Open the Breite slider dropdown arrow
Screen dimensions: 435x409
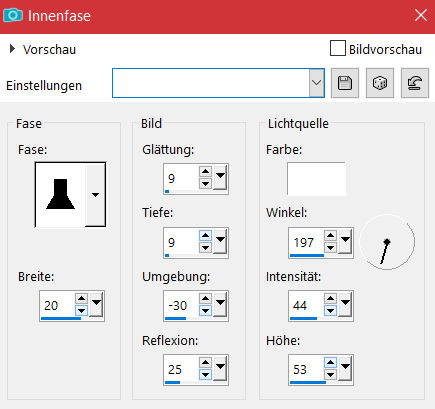click(x=97, y=304)
